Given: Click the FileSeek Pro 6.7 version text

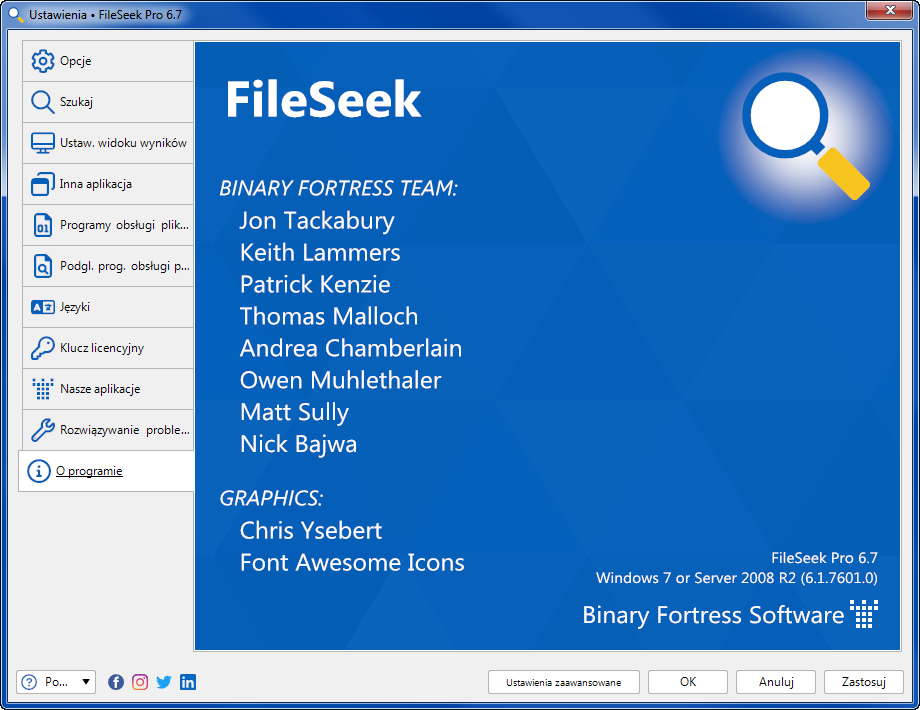Looking at the screenshot, I should (x=824, y=558).
